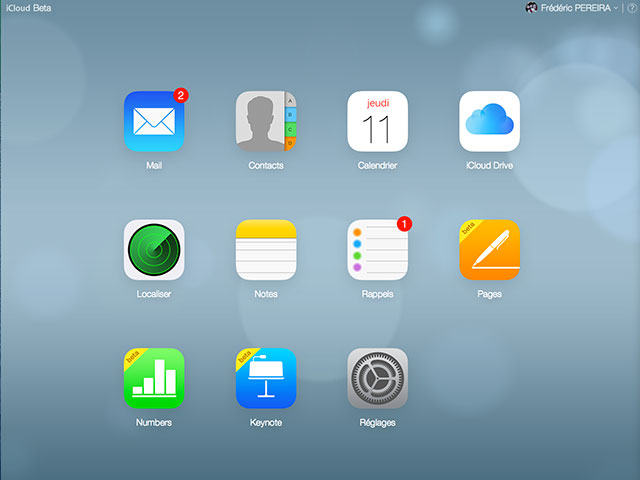Click the user avatar picture
Image resolution: width=640 pixels, height=480 pixels.
pos(531,8)
